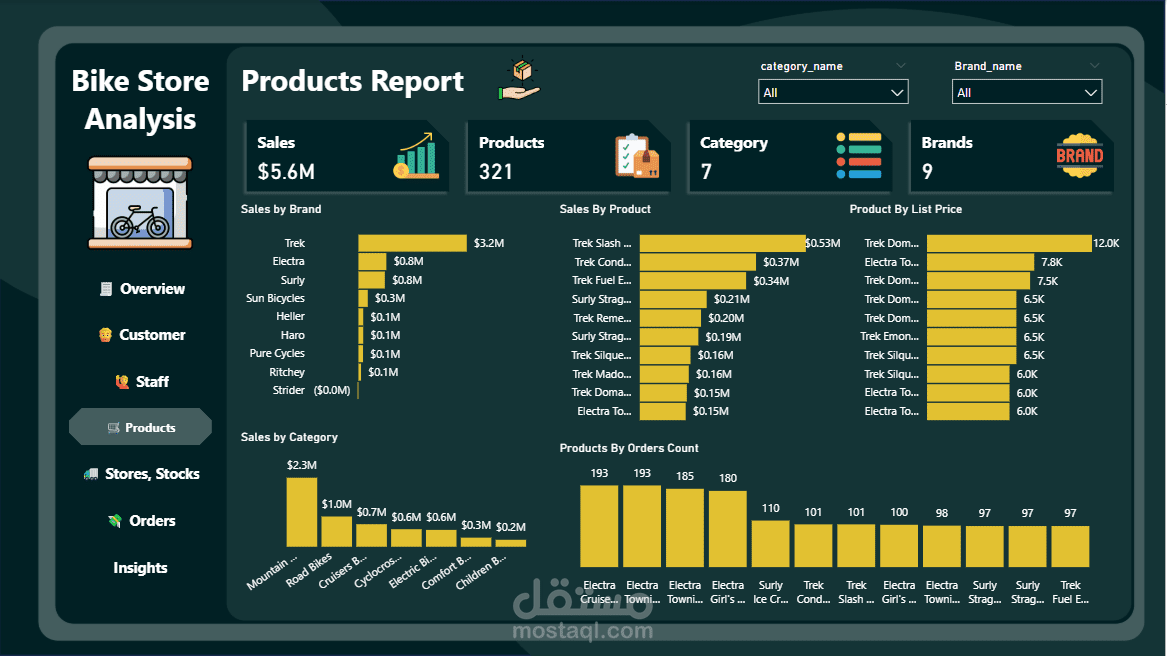Click the bike store shop icon

point(140,203)
